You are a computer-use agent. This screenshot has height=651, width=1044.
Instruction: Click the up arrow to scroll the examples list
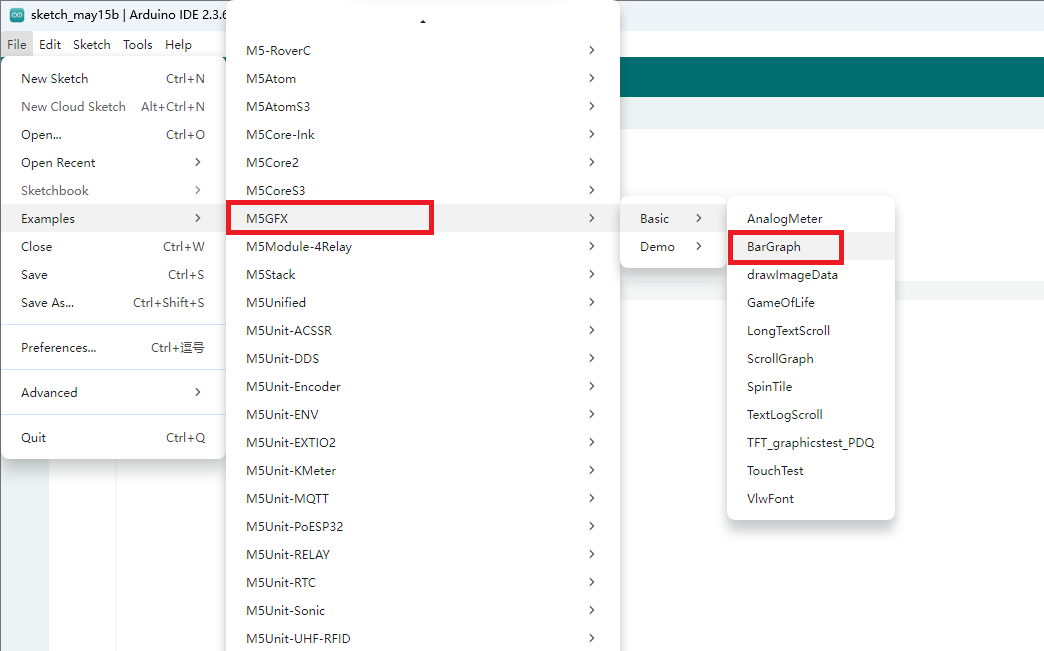pos(423,22)
